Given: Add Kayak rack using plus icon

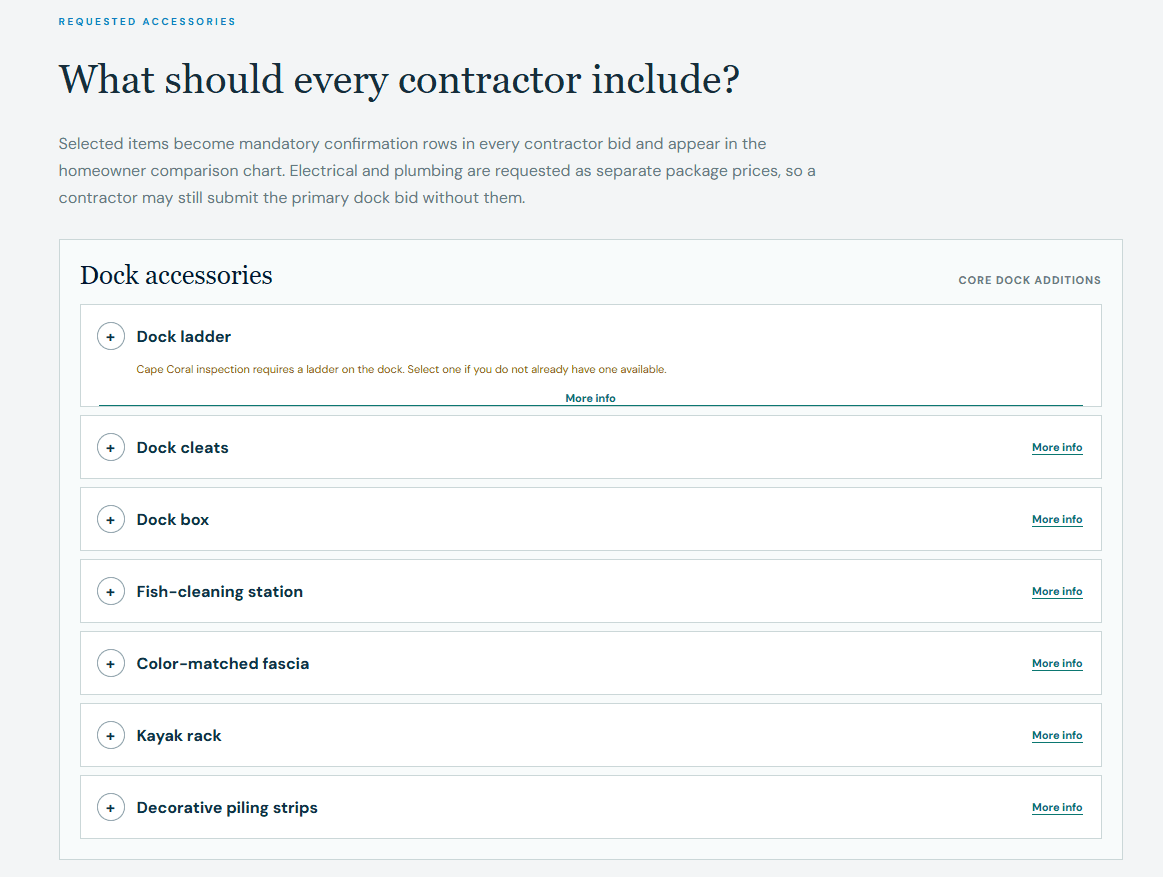Looking at the screenshot, I should 111,735.
